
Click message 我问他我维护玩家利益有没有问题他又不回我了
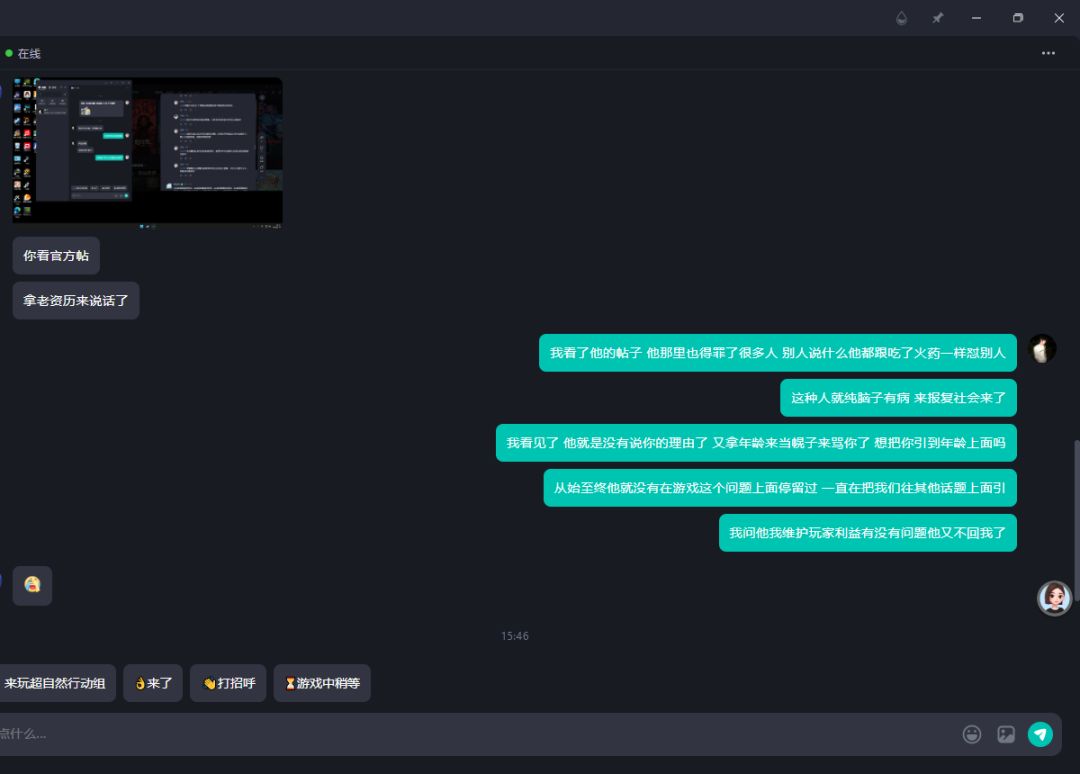868,532
